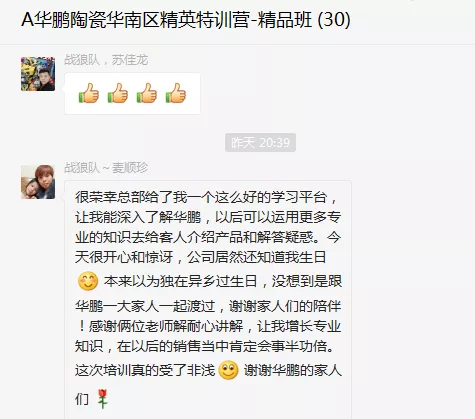Click sender name 战狼队，苏佳龙

[106, 60]
